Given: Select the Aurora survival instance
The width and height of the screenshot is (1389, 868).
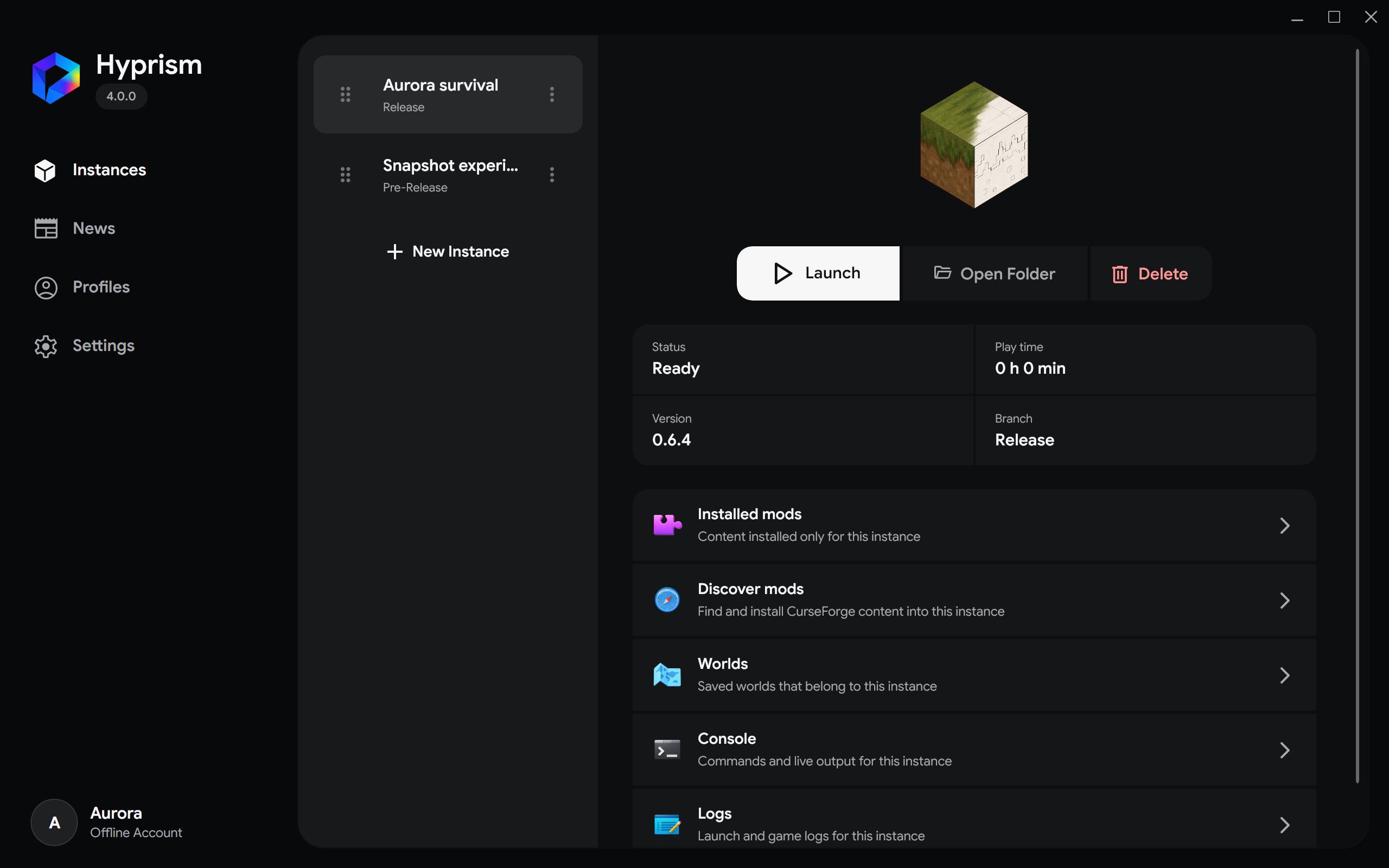Looking at the screenshot, I should 448,94.
